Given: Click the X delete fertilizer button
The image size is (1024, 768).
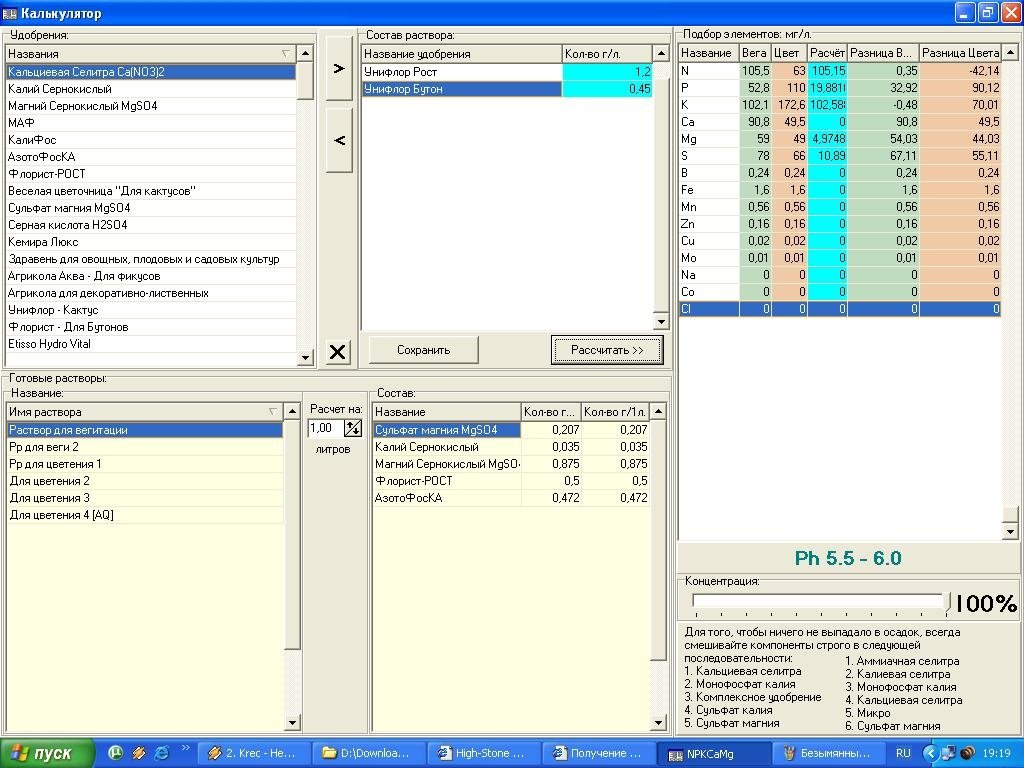Looking at the screenshot, I should tap(338, 352).
